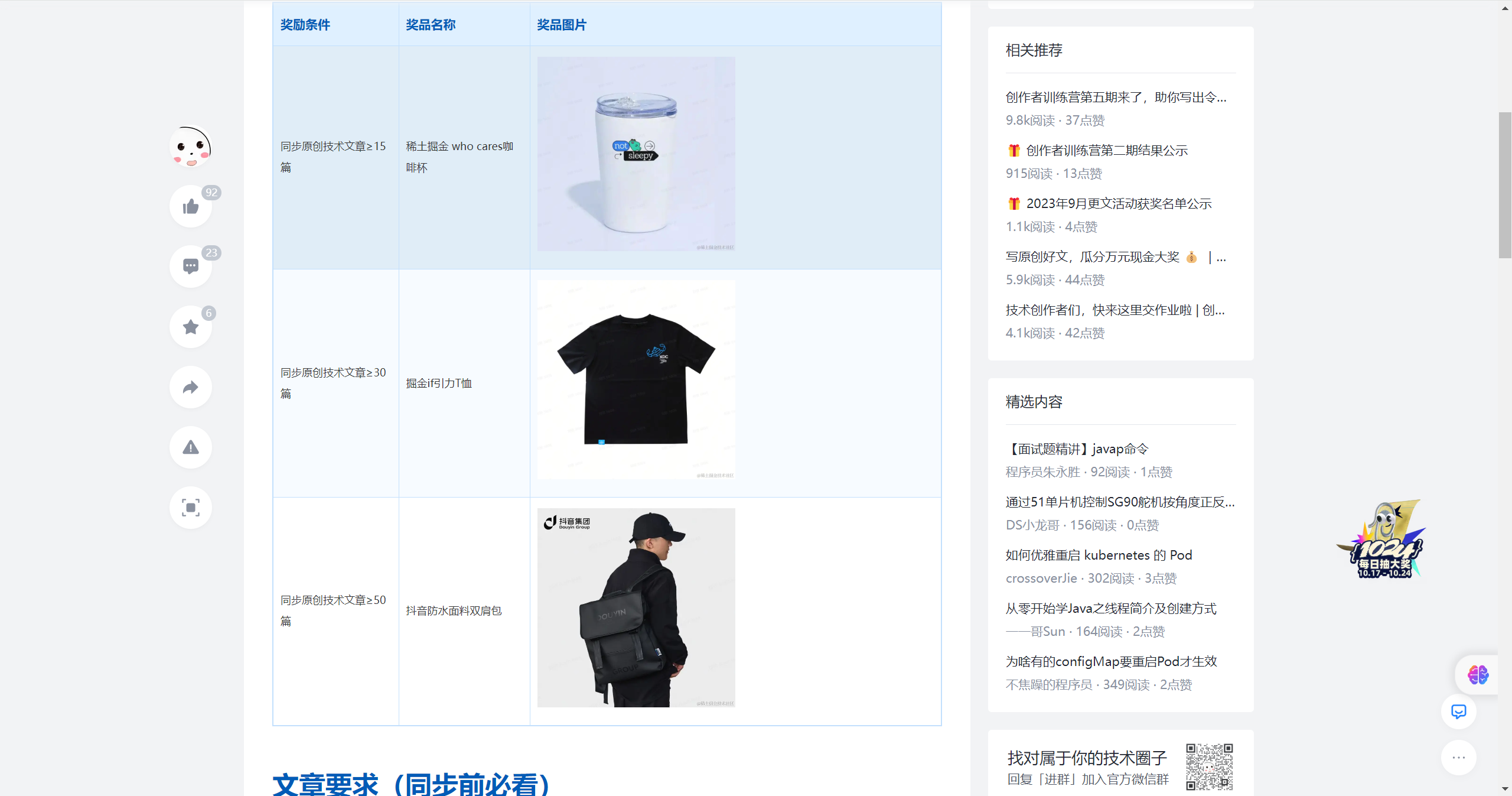This screenshot has width=1512, height=796.
Task: View the 稀土掘金咖啡杯 prize image
Action: [636, 153]
